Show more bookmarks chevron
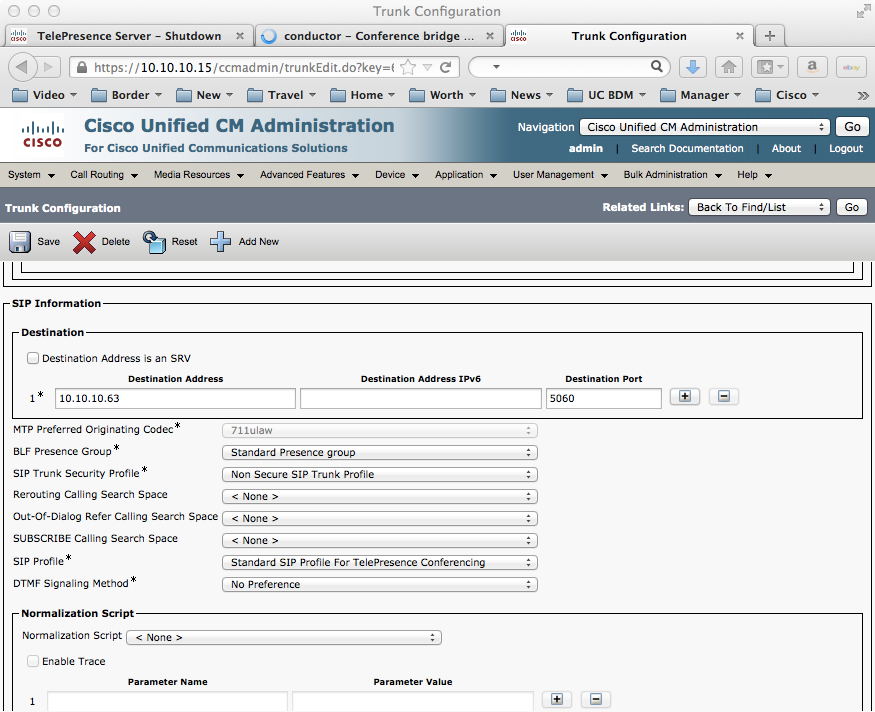 tap(863, 95)
